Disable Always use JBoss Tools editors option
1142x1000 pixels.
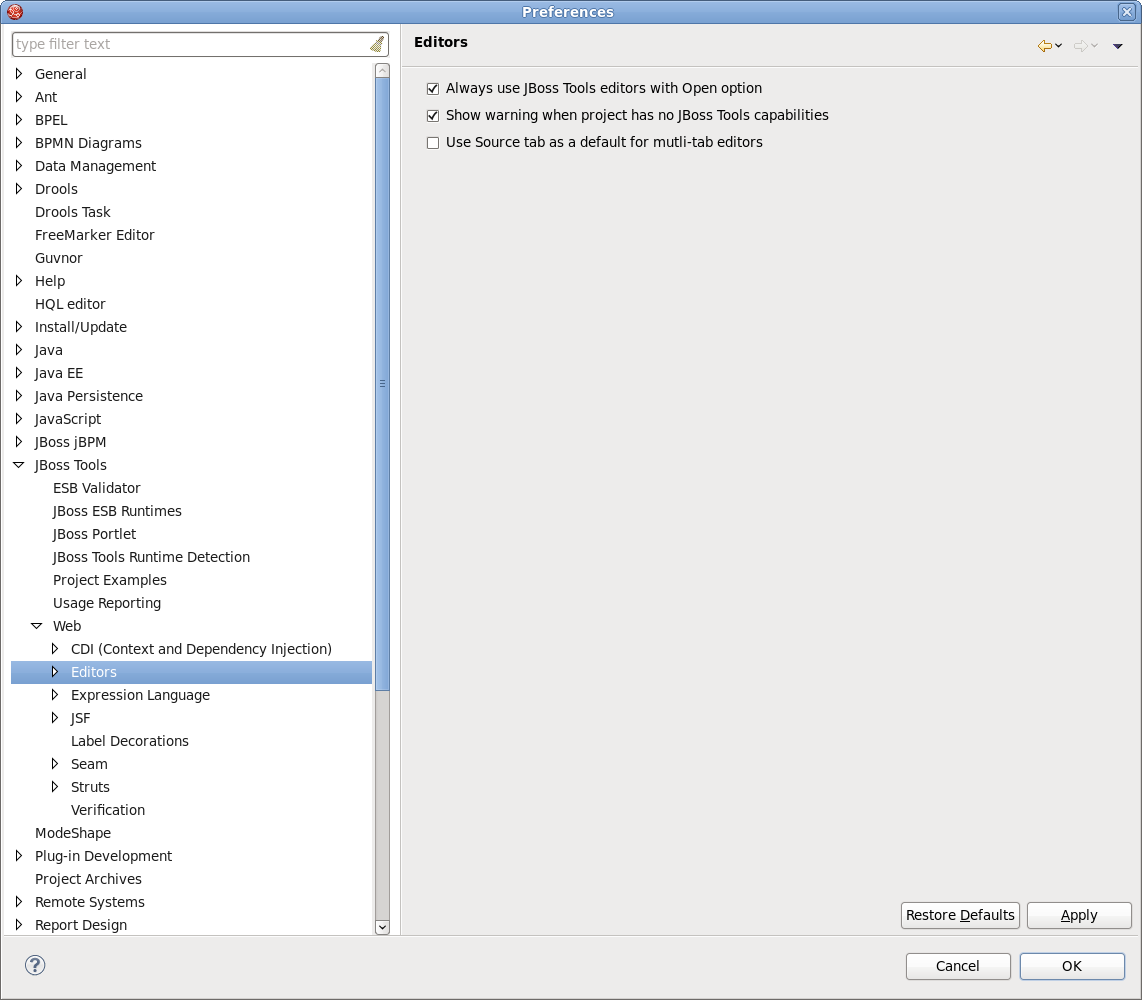point(433,89)
